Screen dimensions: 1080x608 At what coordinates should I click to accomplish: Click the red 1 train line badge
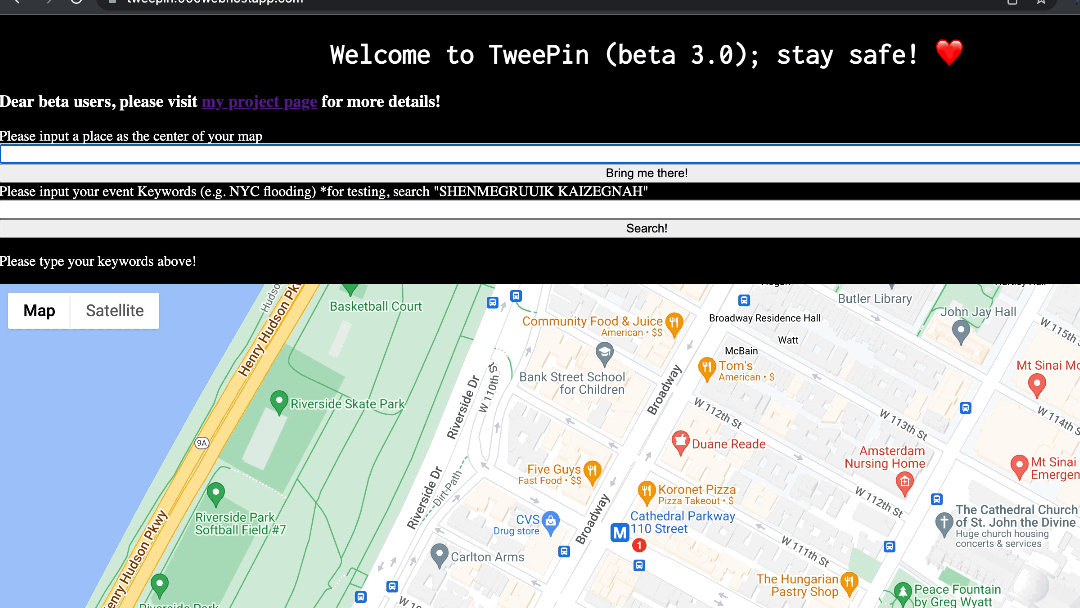coord(639,545)
